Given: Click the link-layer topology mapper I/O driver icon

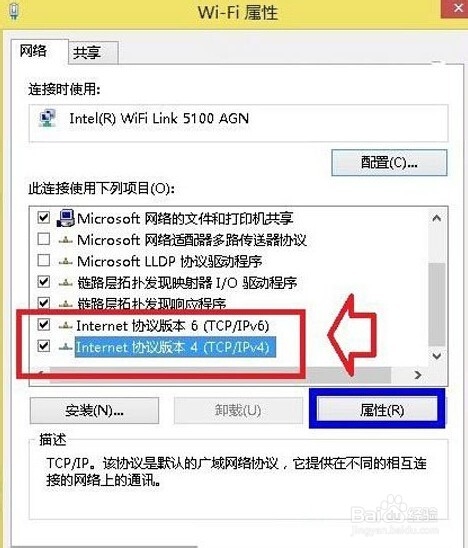Looking at the screenshot, I should [65, 283].
